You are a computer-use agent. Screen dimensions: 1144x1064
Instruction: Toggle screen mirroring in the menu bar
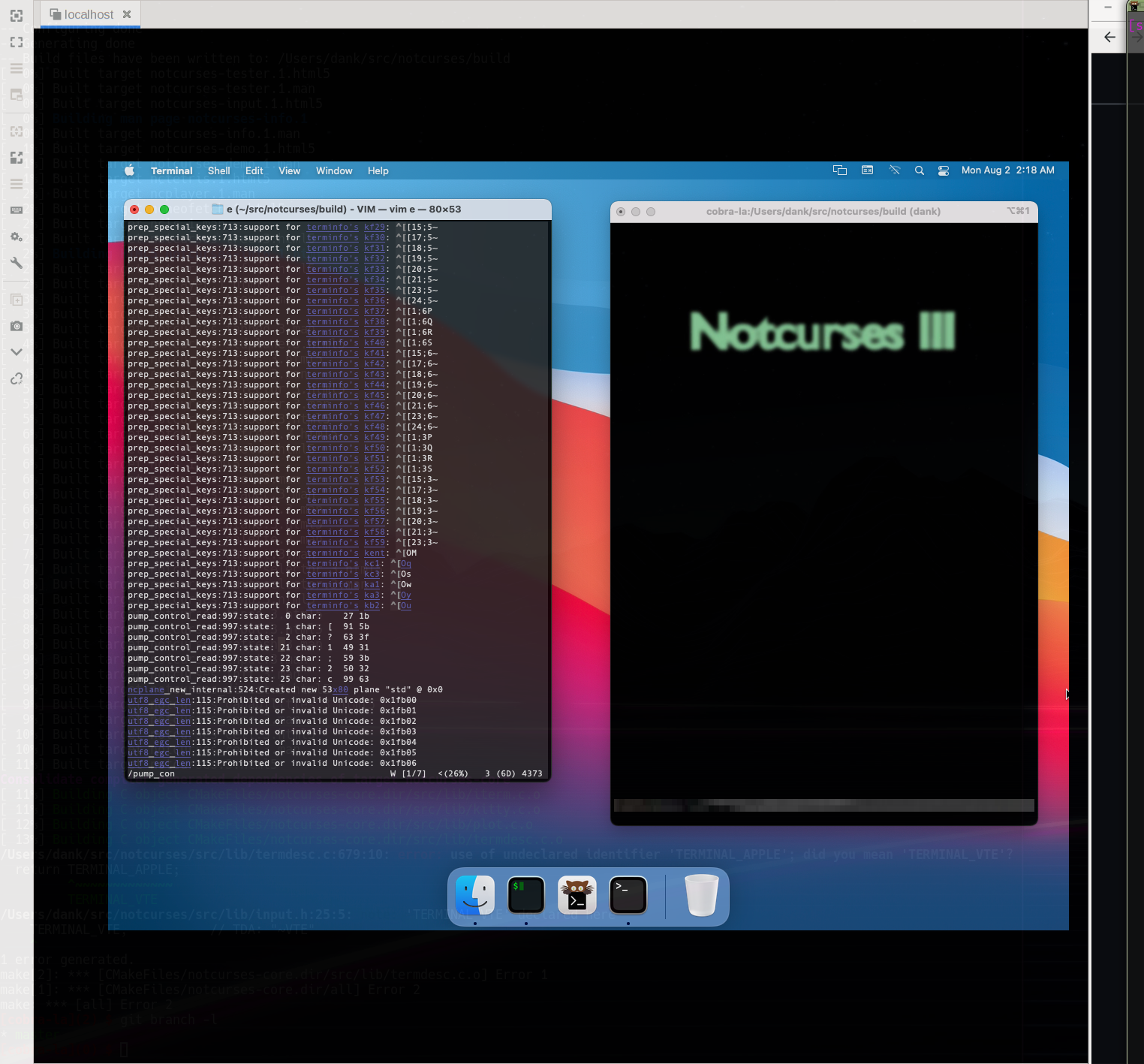839,170
